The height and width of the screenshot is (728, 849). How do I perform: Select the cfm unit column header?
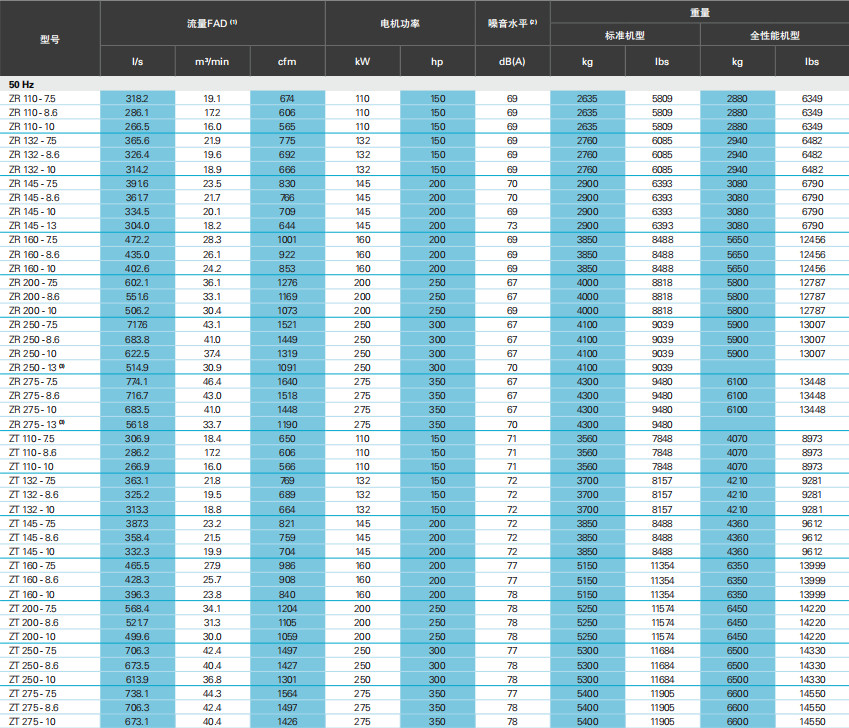(x=287, y=61)
